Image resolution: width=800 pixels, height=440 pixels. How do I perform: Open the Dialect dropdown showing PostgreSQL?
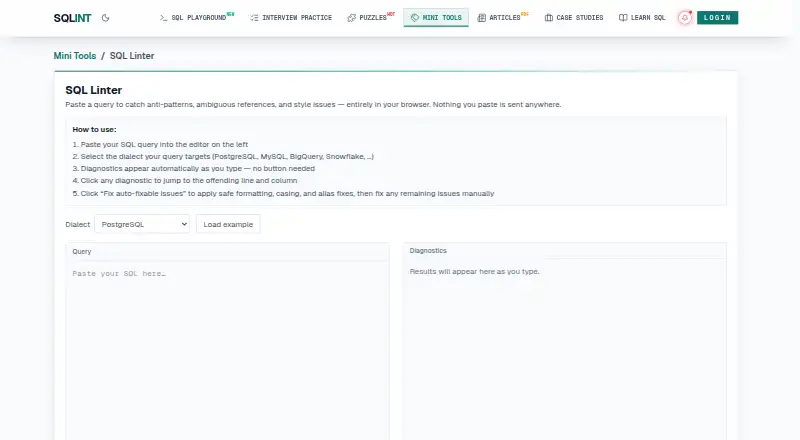(x=142, y=224)
